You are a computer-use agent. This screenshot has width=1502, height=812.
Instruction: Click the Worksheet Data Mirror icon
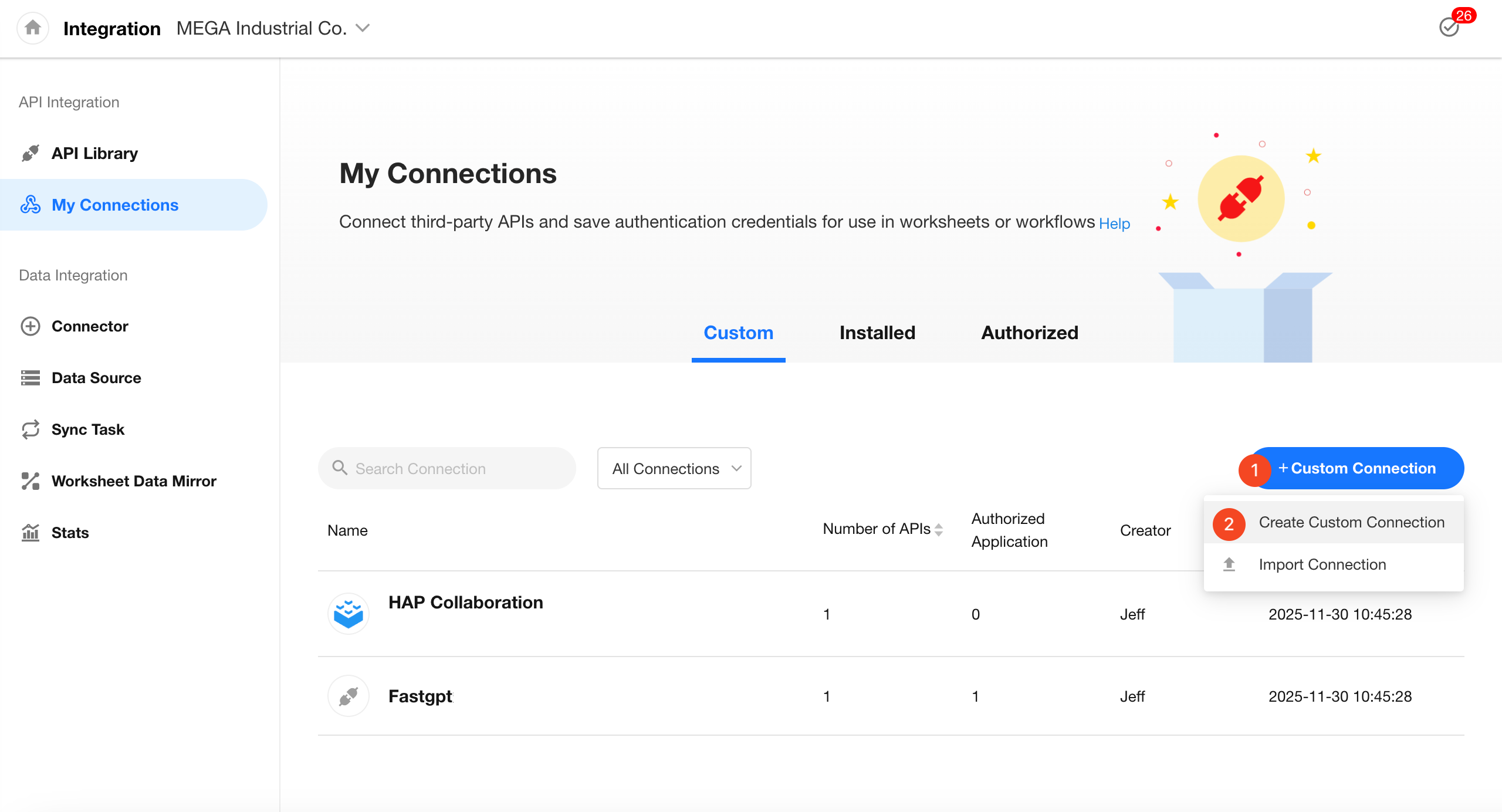click(31, 481)
